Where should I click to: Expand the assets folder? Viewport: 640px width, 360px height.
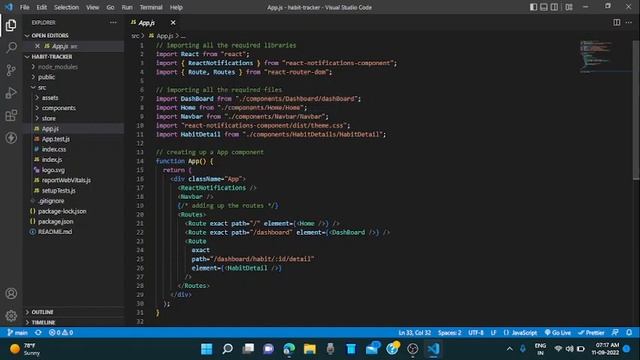click(73, 98)
